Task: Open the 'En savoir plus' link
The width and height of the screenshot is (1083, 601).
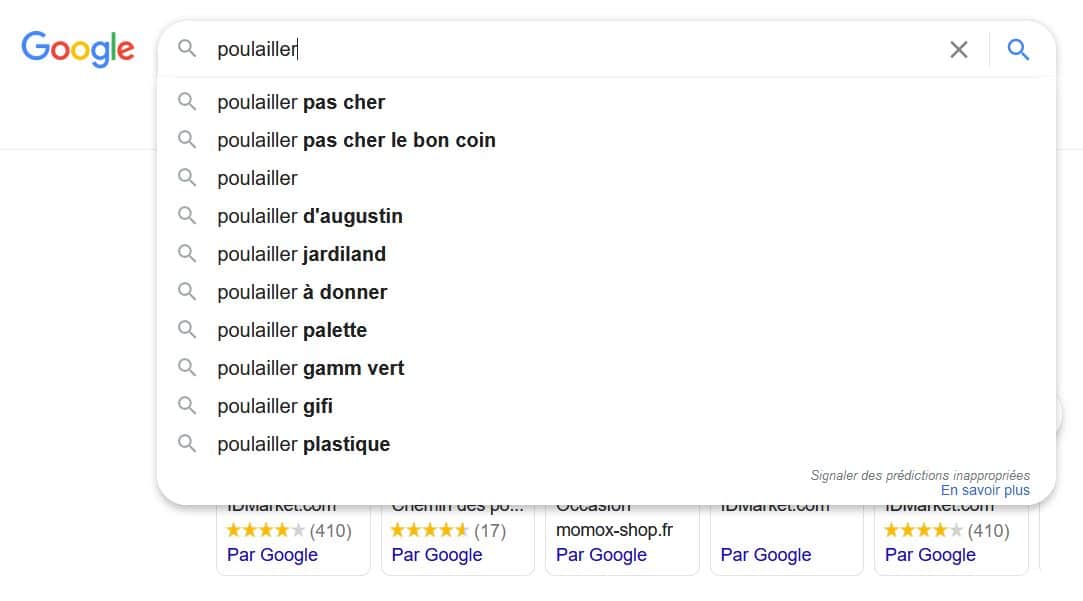Action: coord(985,491)
